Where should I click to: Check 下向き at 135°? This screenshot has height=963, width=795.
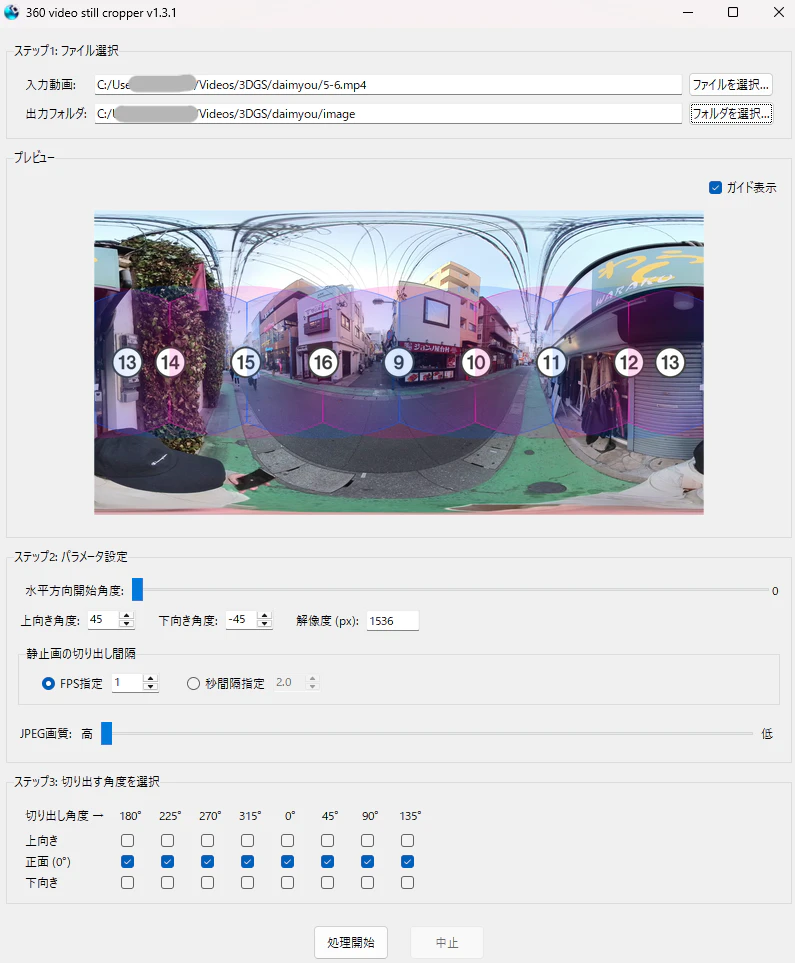(407, 883)
